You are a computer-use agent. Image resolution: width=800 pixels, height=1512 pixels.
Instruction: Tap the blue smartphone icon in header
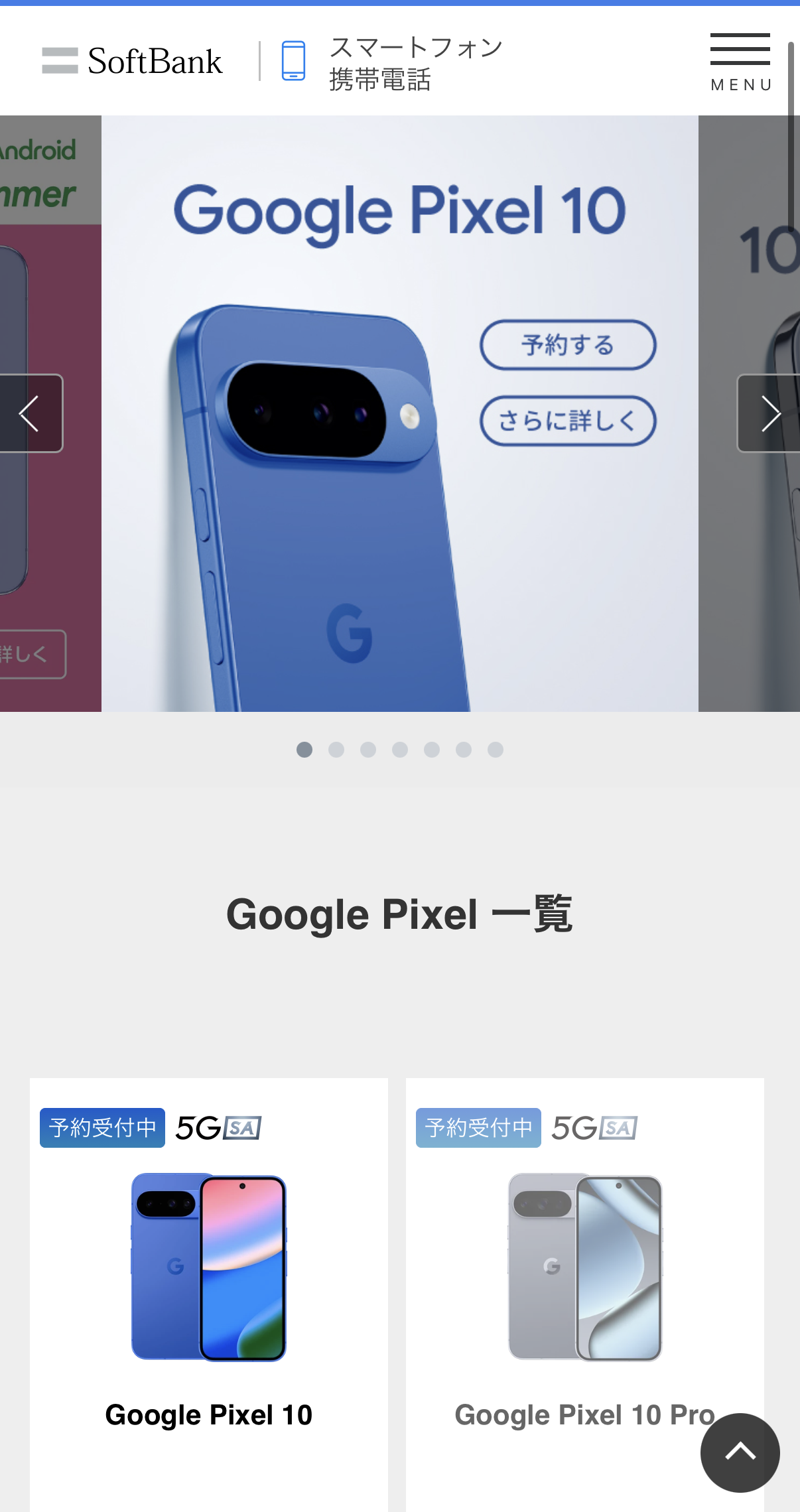(293, 61)
